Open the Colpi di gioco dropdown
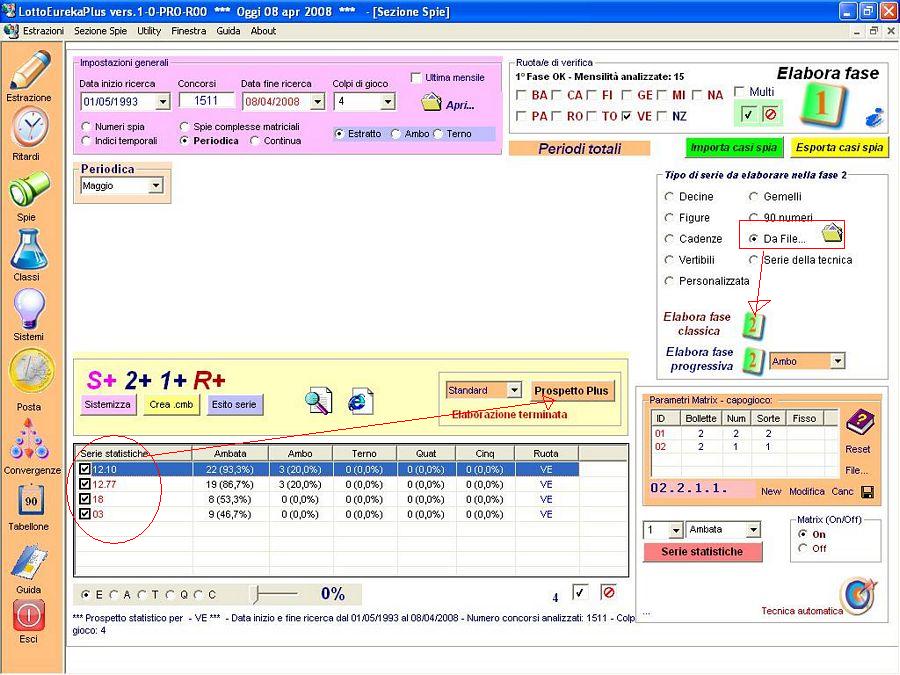 tap(388, 102)
